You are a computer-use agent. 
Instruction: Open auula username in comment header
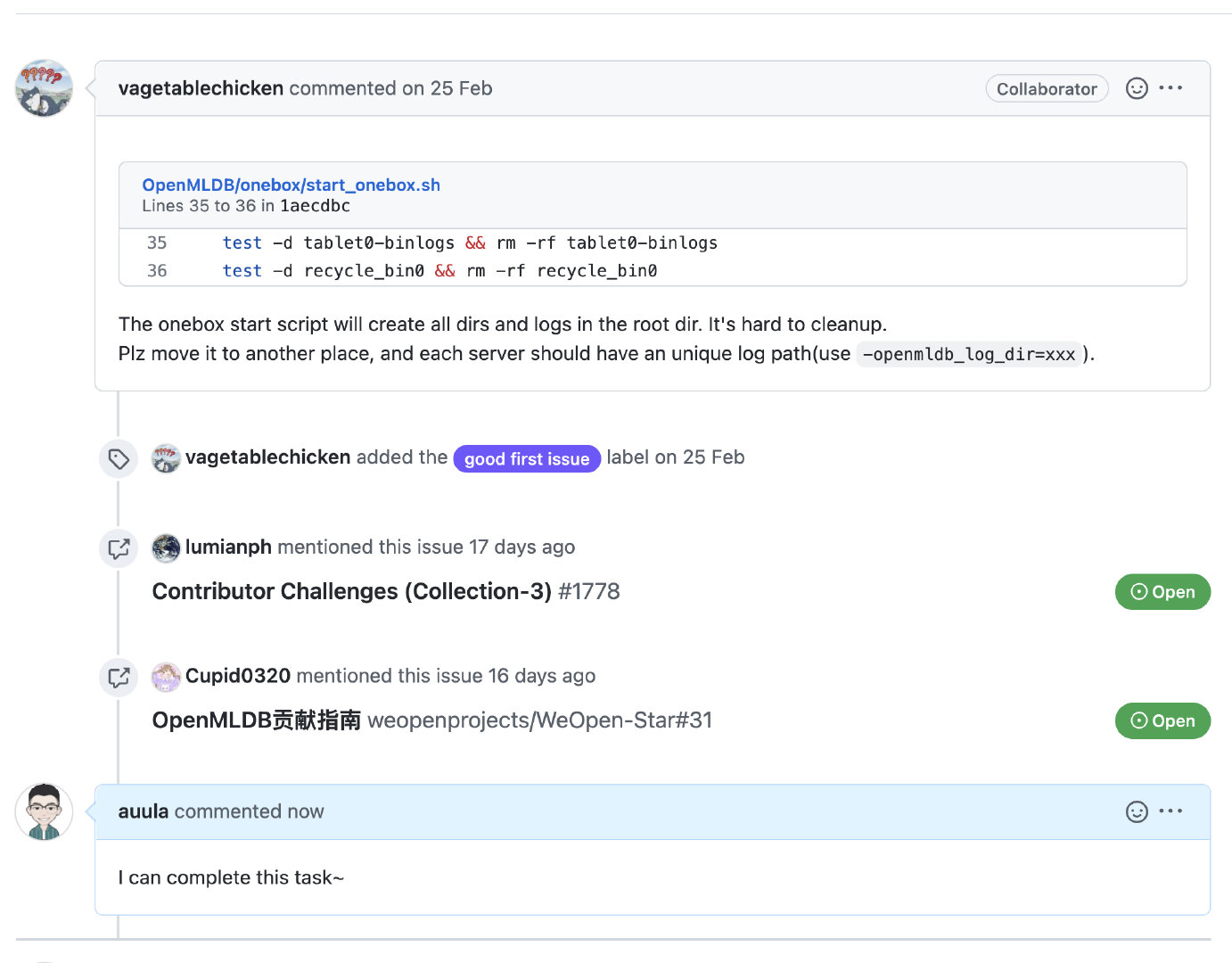click(x=144, y=811)
